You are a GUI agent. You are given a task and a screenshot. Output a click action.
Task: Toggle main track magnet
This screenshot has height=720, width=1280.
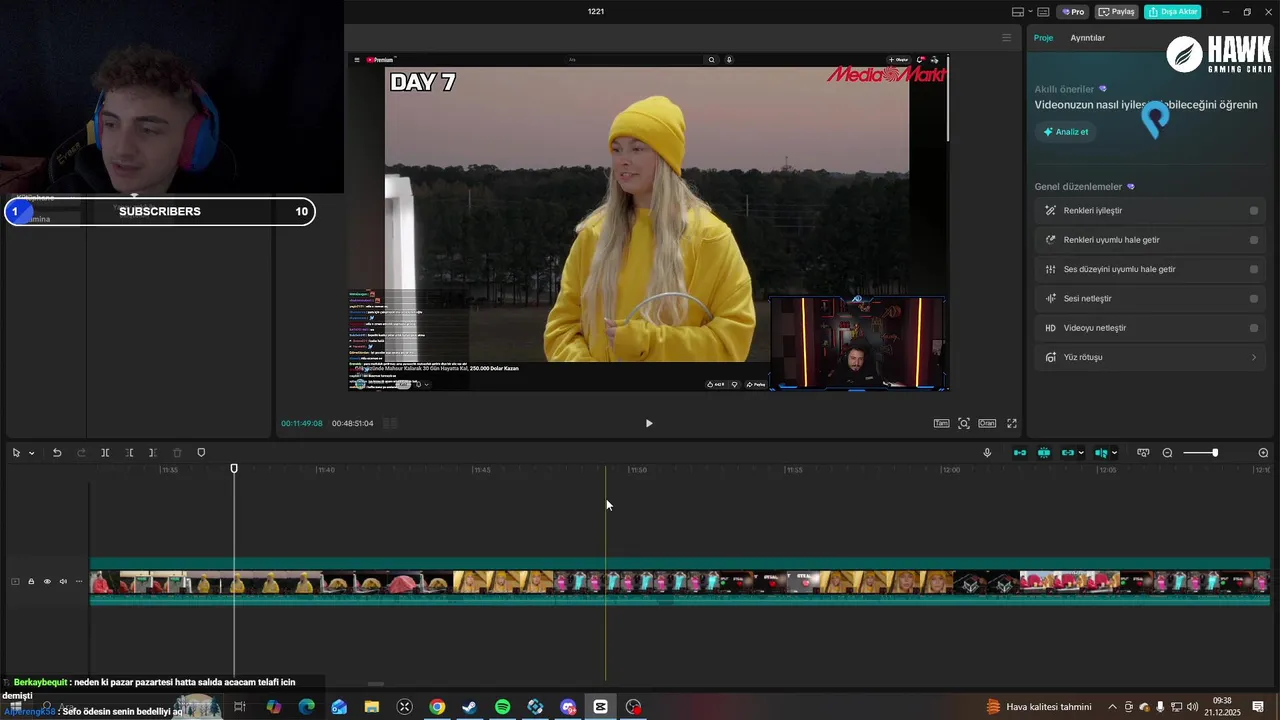pos(1020,453)
